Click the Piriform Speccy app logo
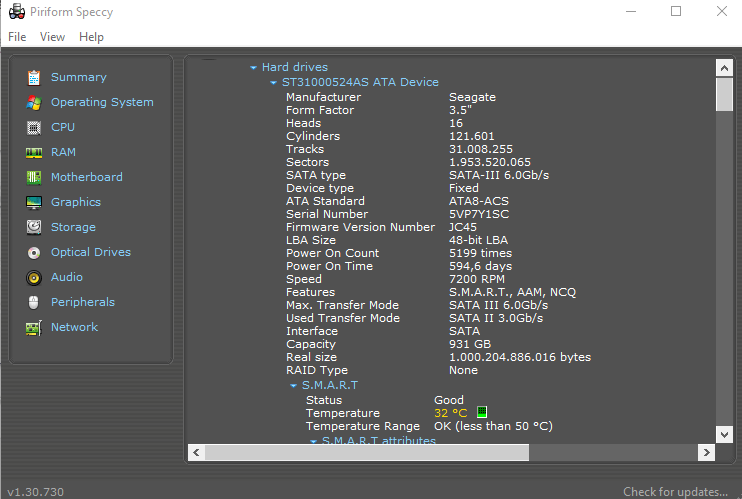This screenshot has height=499, width=742. pyautogui.click(x=17, y=12)
